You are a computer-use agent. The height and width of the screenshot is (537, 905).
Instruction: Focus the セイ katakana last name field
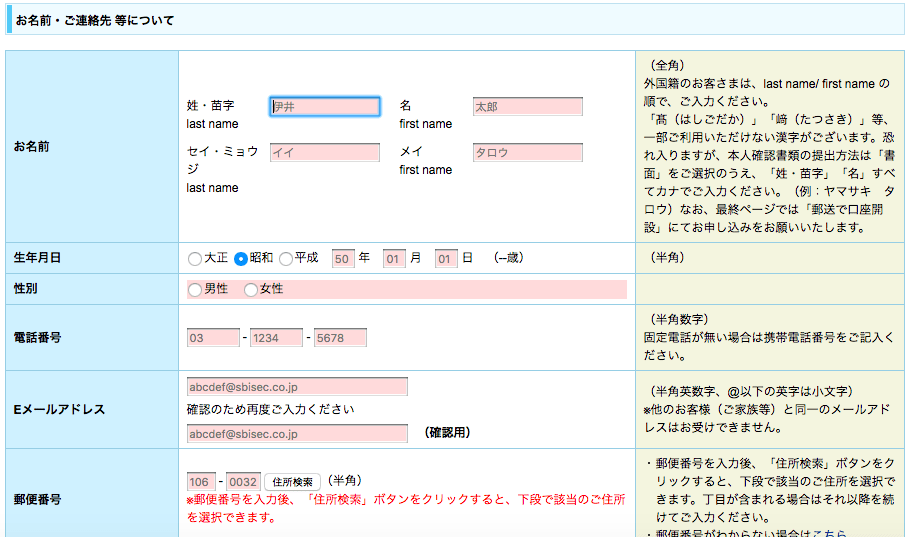tap(324, 152)
